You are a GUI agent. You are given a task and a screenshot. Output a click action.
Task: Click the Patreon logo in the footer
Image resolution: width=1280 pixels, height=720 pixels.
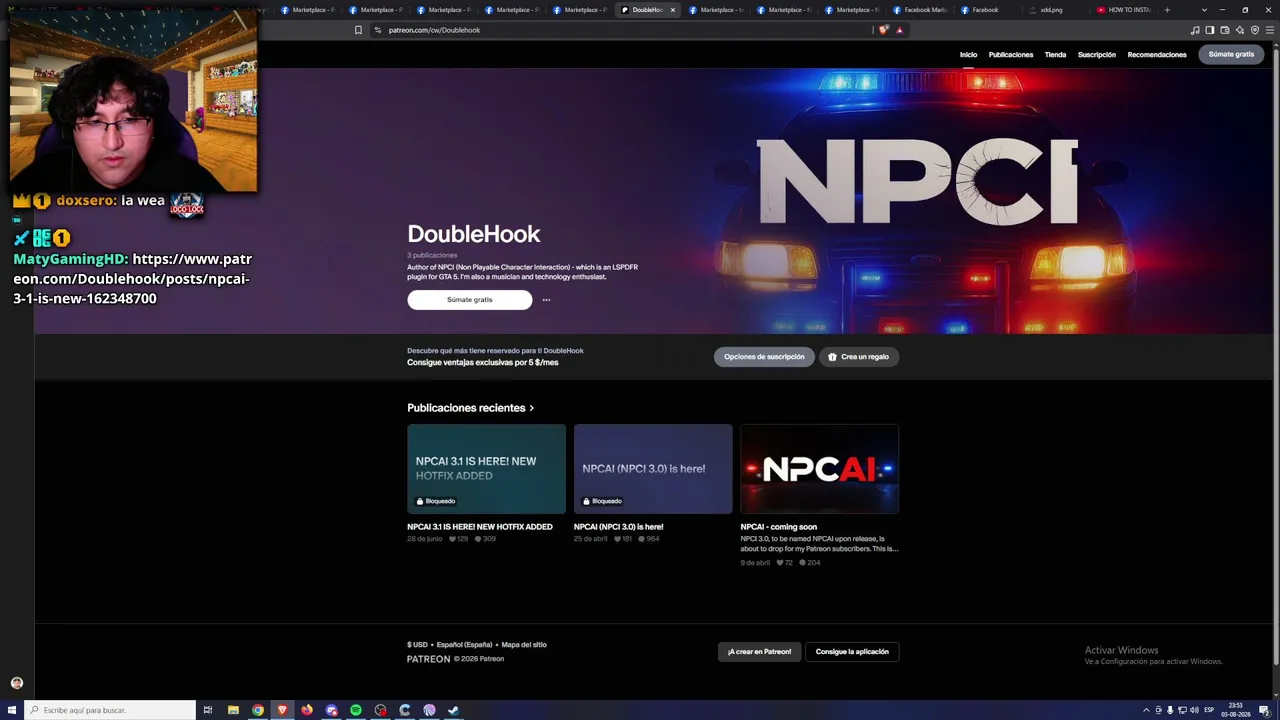coord(428,659)
